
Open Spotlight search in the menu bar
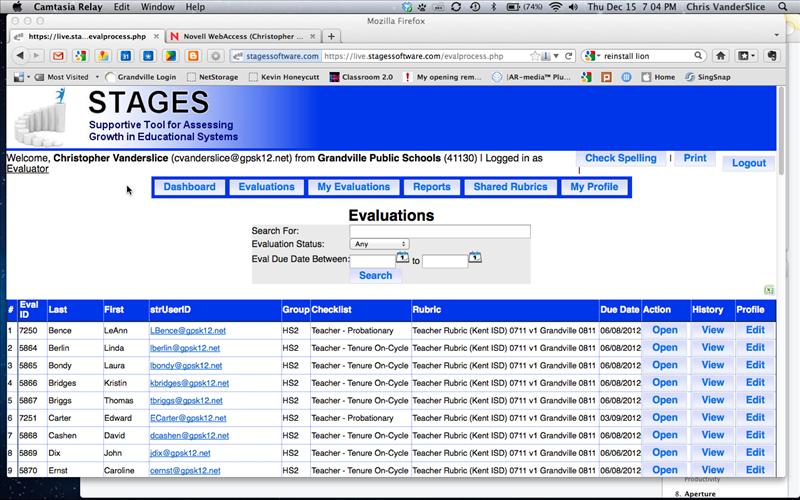(x=783, y=7)
